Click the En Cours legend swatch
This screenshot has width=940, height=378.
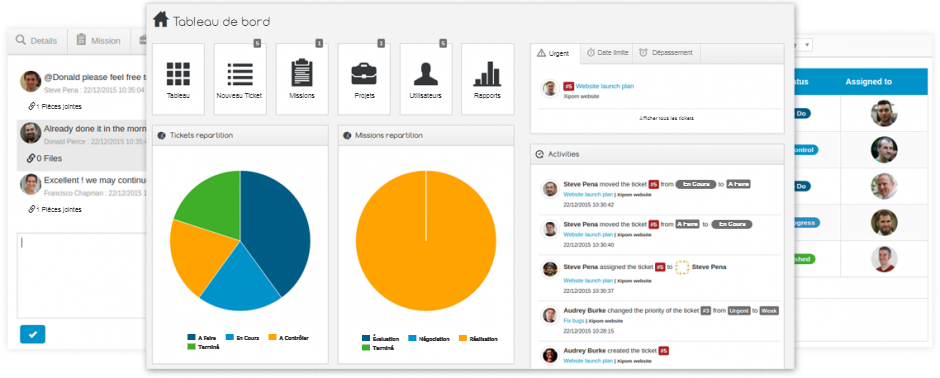click(x=230, y=338)
